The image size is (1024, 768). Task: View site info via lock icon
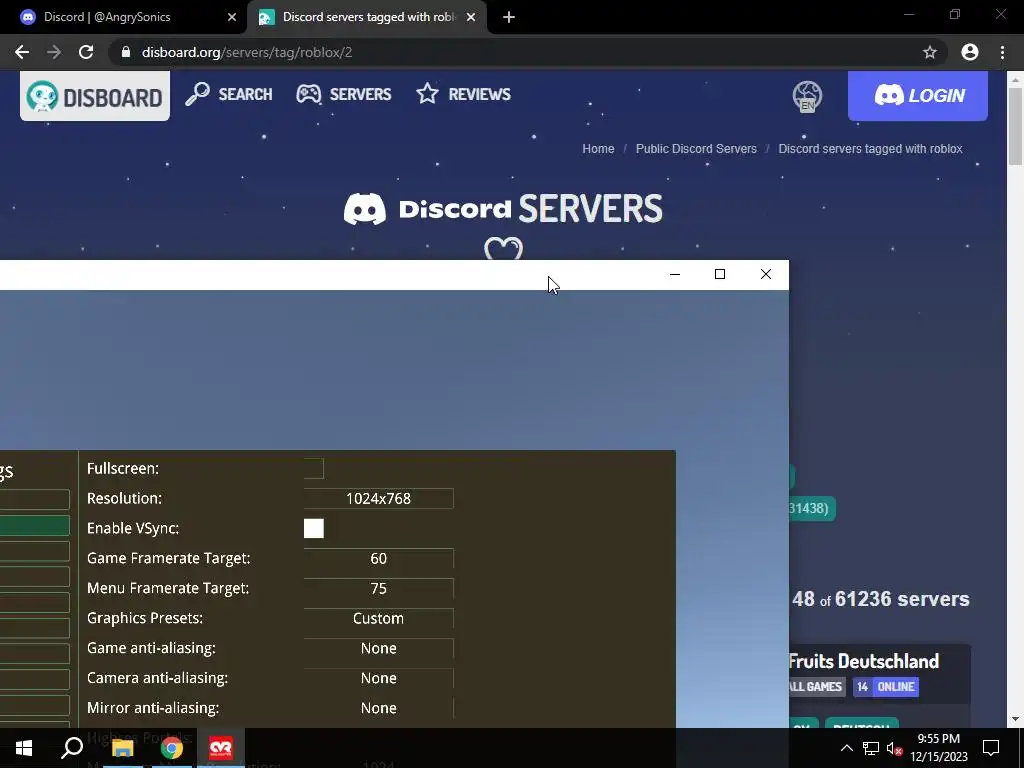[x=126, y=52]
